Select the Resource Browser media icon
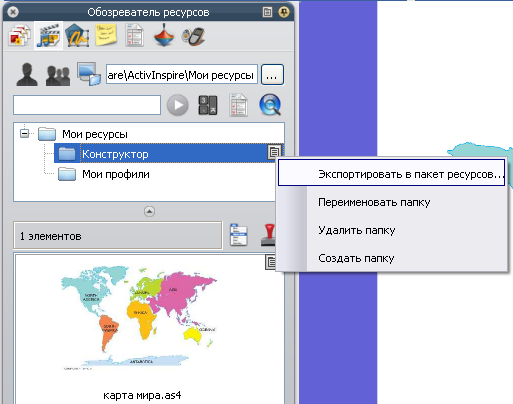Image resolution: width=513 pixels, height=404 pixels. (49, 35)
